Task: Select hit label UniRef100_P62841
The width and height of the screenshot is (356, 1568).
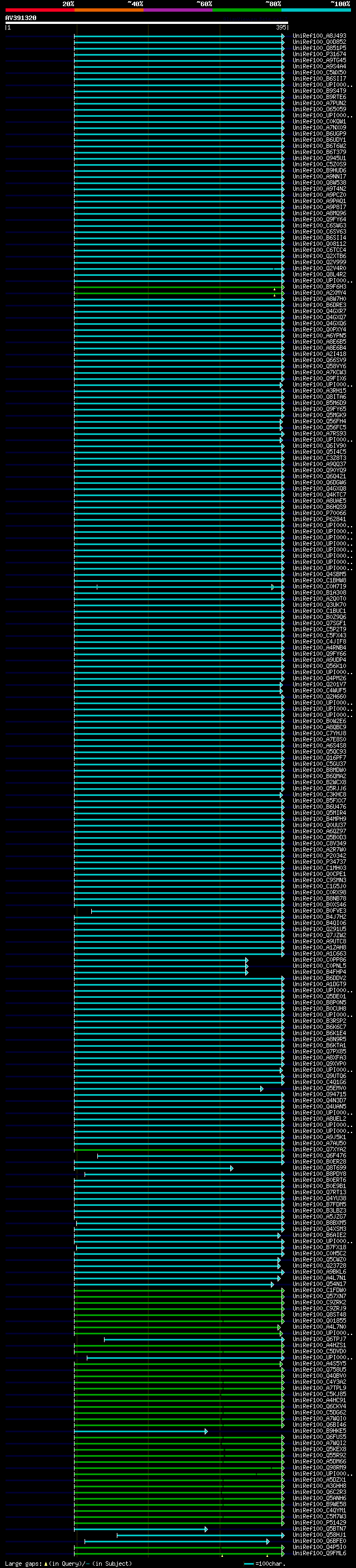Action: 319,519
